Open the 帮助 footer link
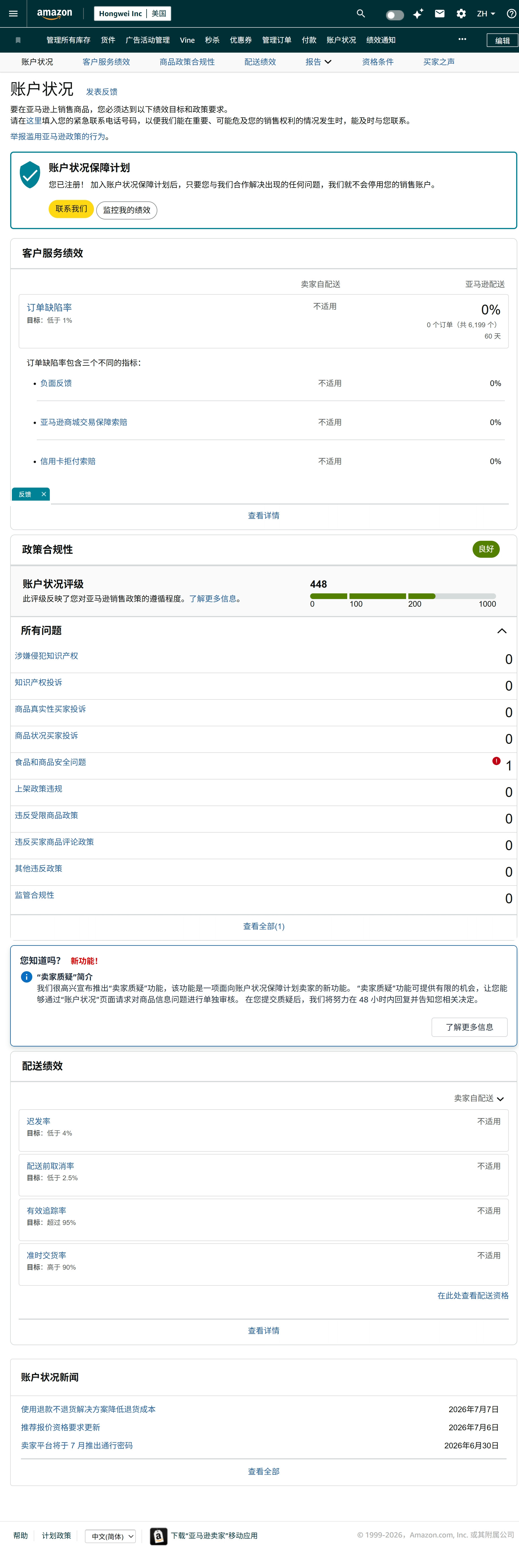519x1568 pixels. (x=21, y=1536)
